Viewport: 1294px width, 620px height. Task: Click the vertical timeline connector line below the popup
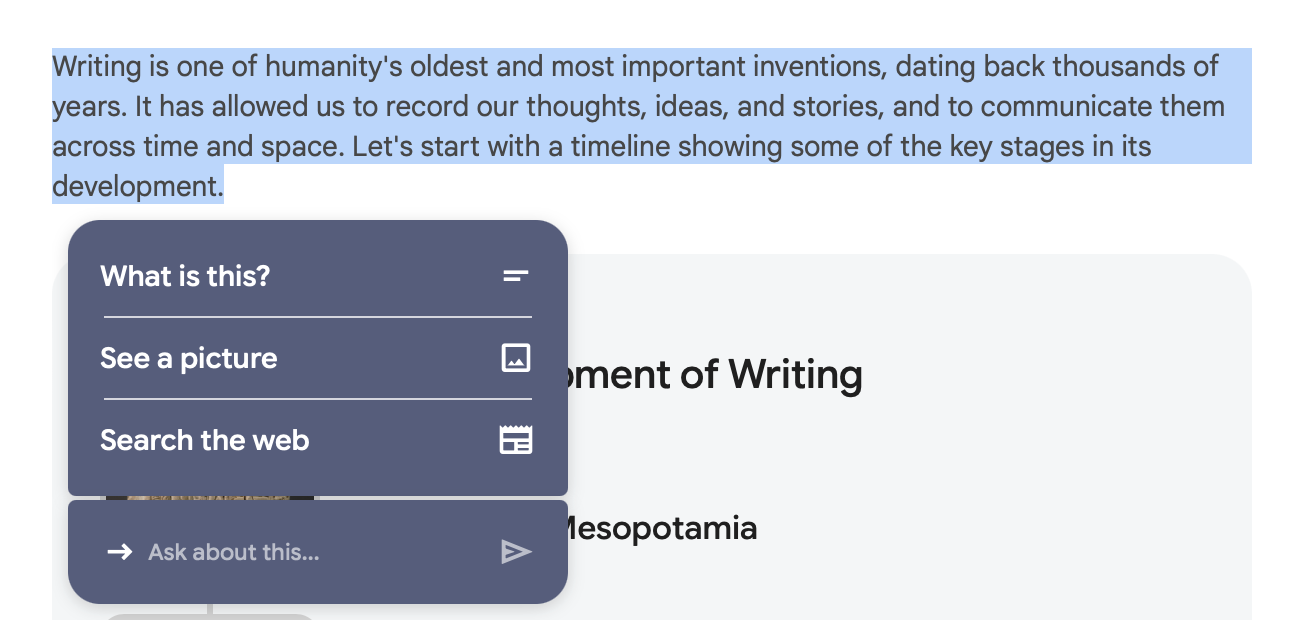click(x=209, y=608)
